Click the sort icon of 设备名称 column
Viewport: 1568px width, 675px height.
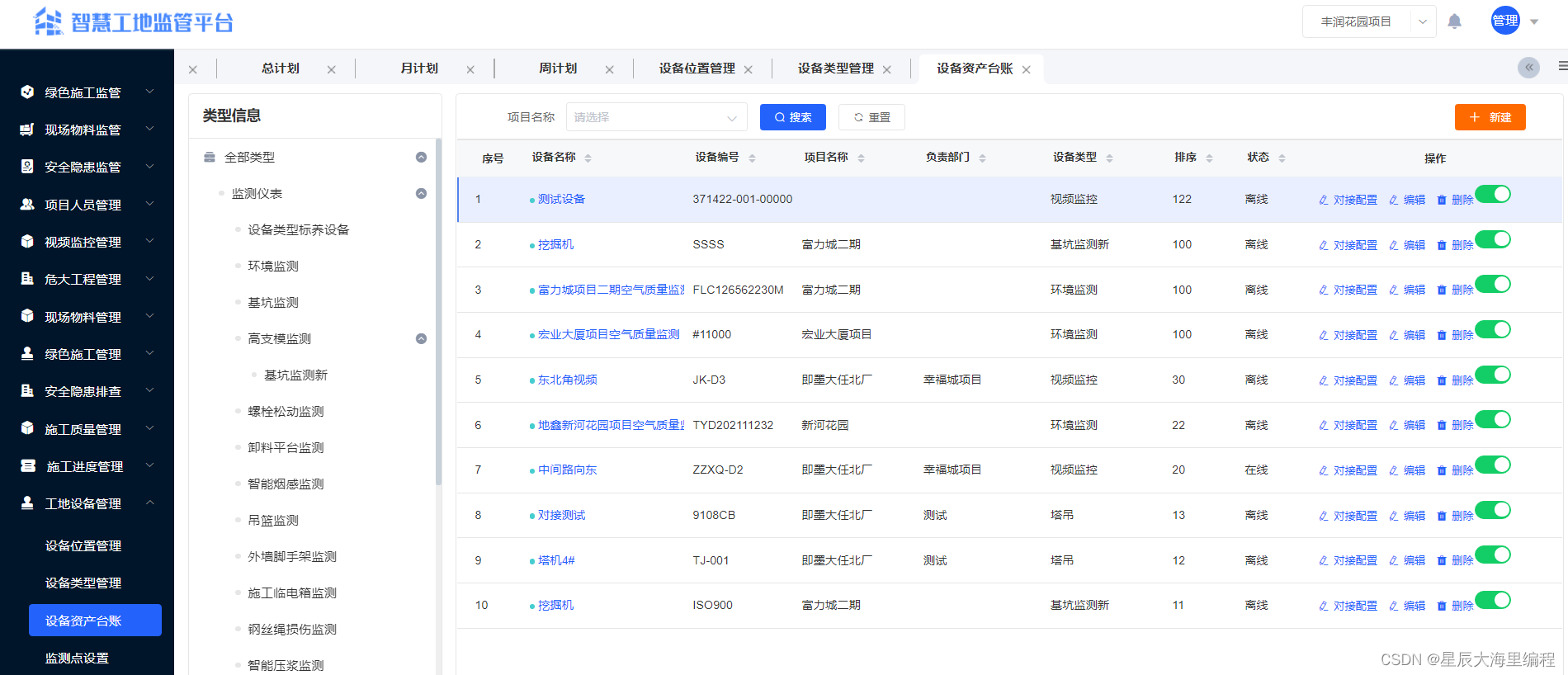click(x=588, y=158)
